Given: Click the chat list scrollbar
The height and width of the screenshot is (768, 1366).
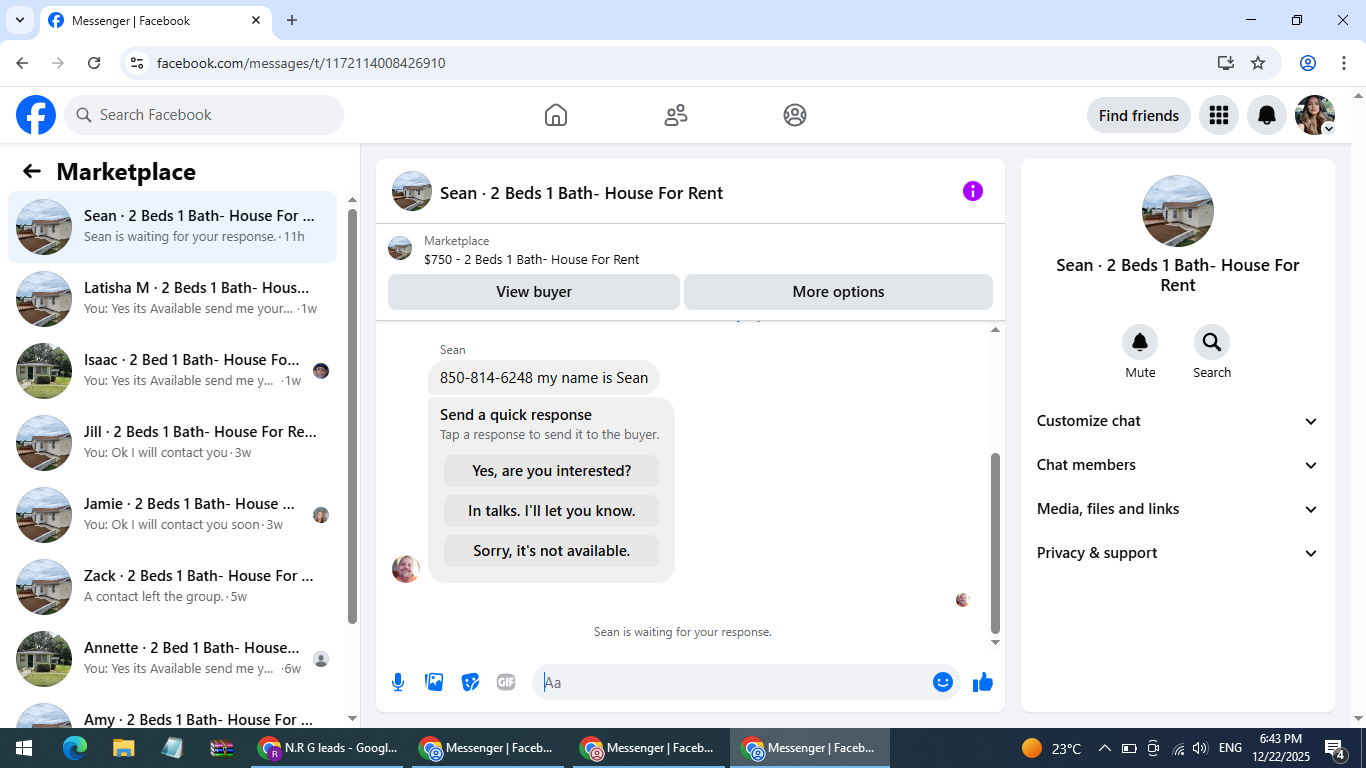Looking at the screenshot, I should [352, 416].
